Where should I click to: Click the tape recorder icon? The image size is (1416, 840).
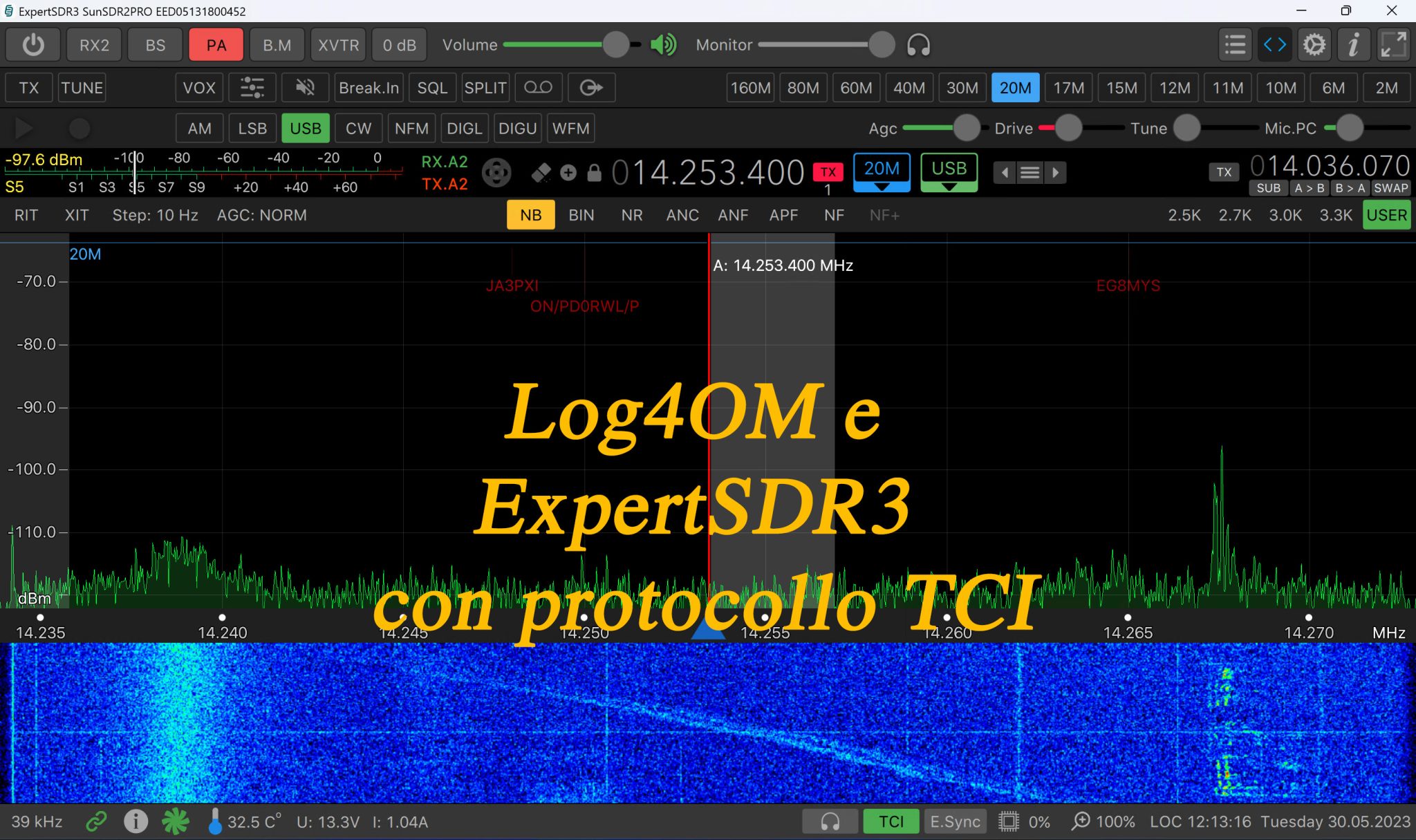pyautogui.click(x=538, y=88)
